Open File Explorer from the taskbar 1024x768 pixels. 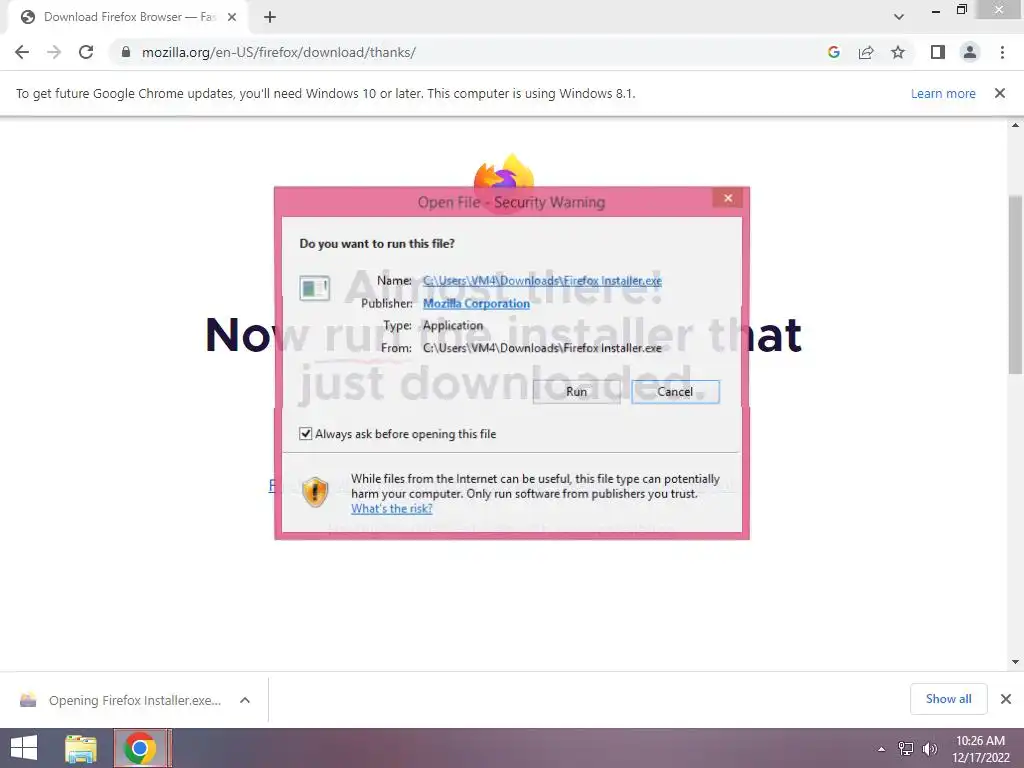81,748
